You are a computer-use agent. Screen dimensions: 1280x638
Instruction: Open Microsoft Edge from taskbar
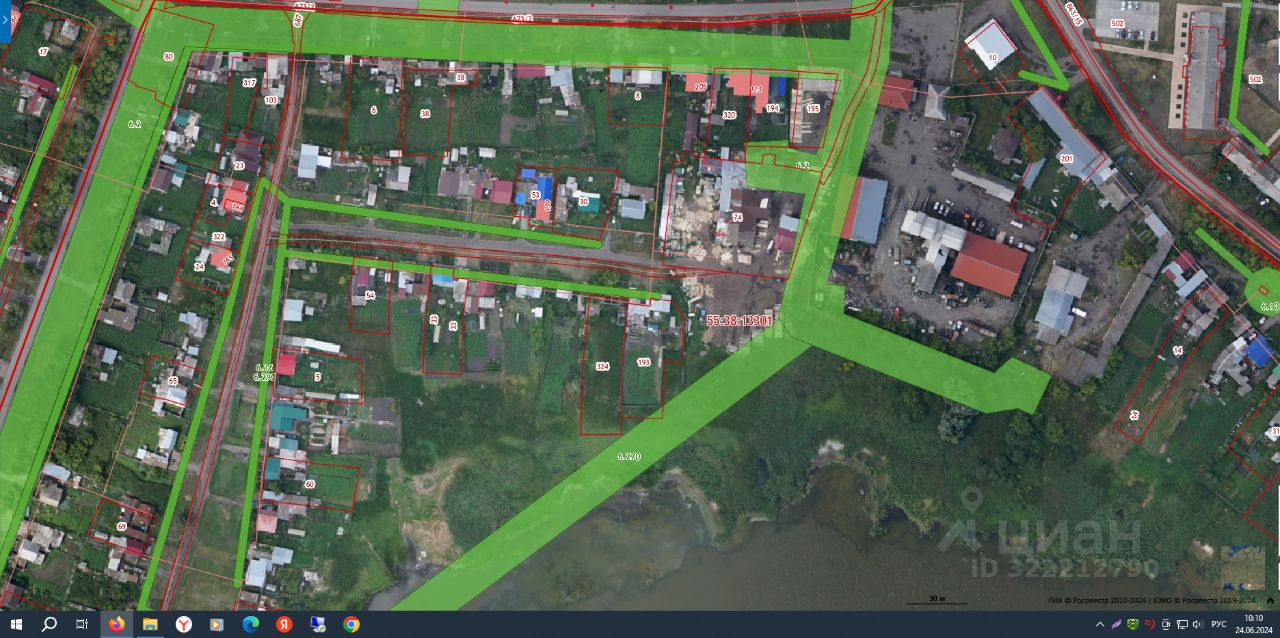250,624
